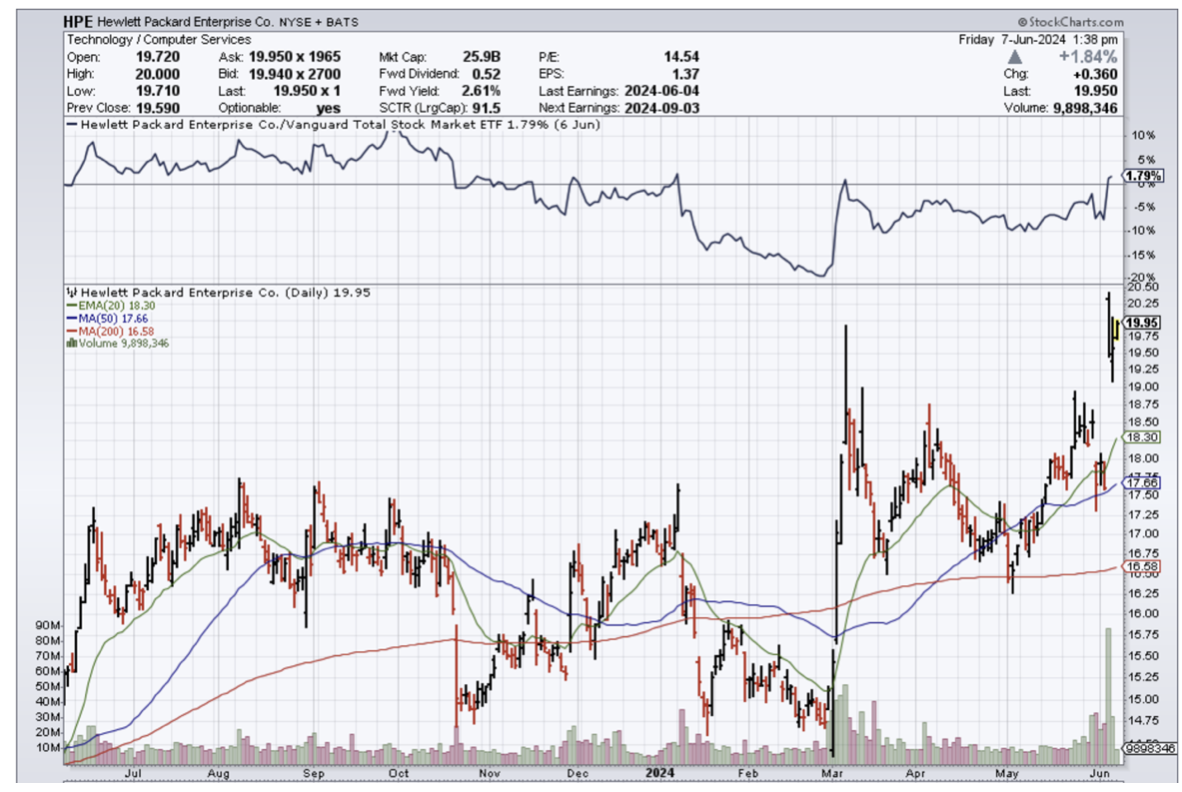The image size is (1182, 792).
Task: Click the Optionable value yes
Action: (329, 108)
